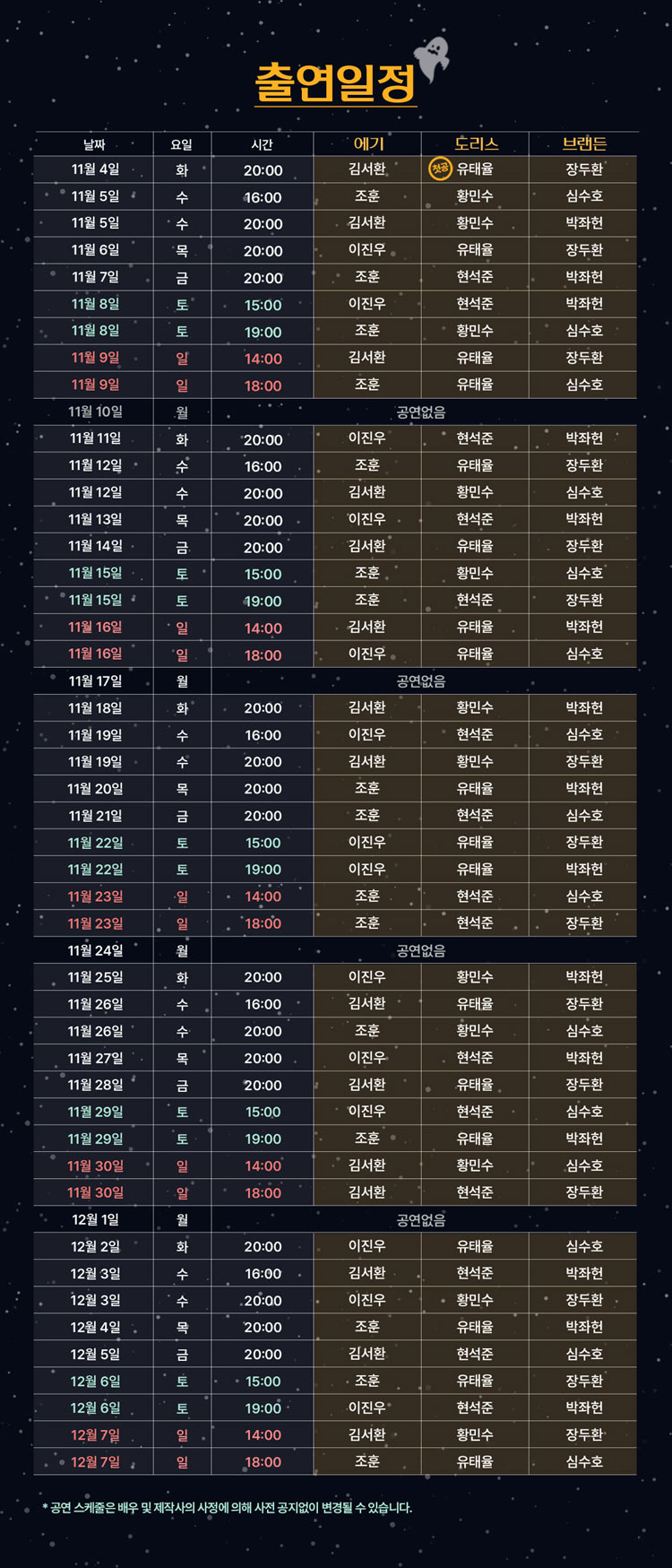Screen dimensions: 672x1568
Task: Click the 12월 2일 date cell
Action: point(95,1246)
